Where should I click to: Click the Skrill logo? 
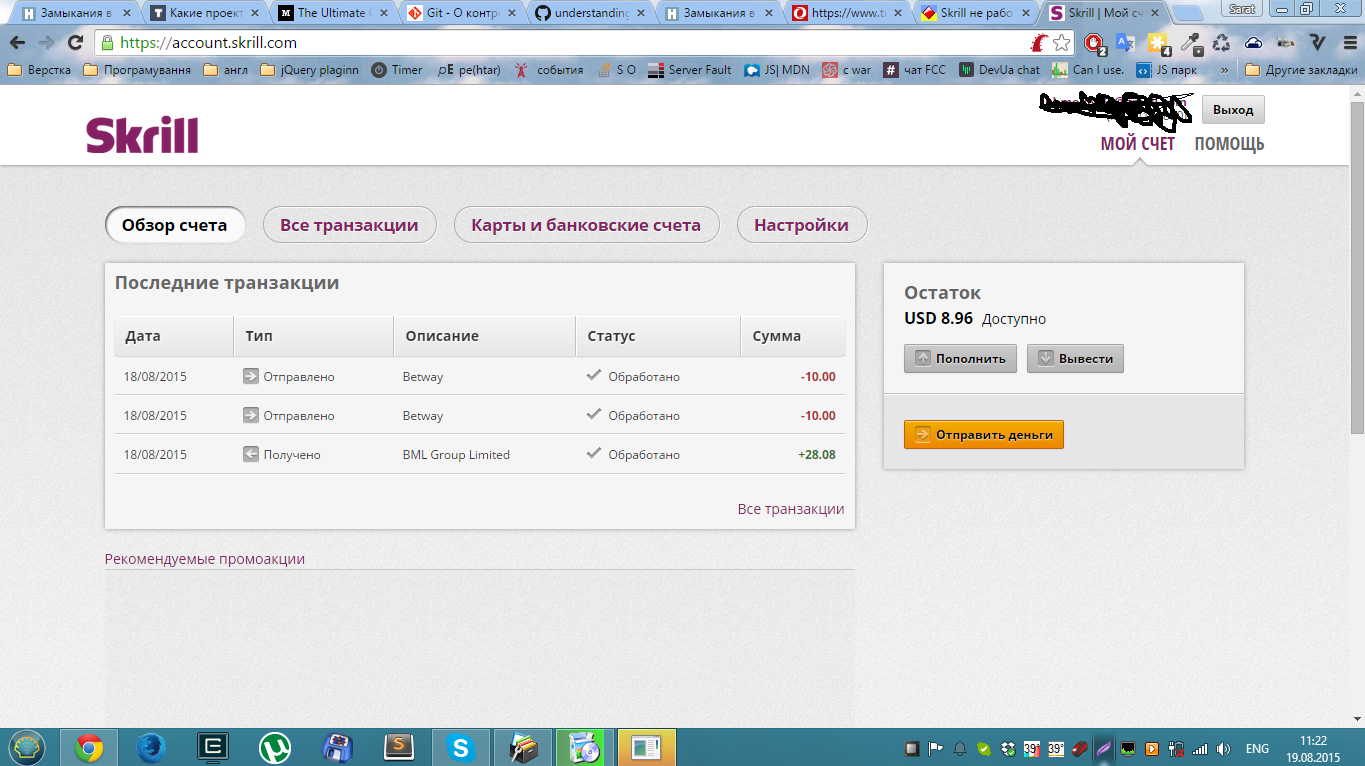(142, 135)
